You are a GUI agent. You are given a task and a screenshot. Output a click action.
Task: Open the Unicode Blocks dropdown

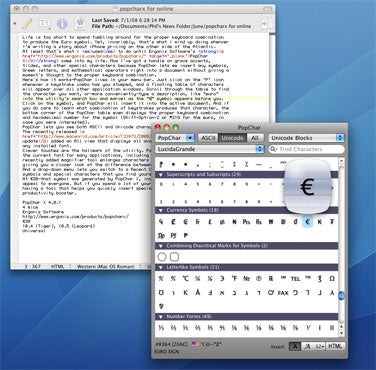click(306, 138)
